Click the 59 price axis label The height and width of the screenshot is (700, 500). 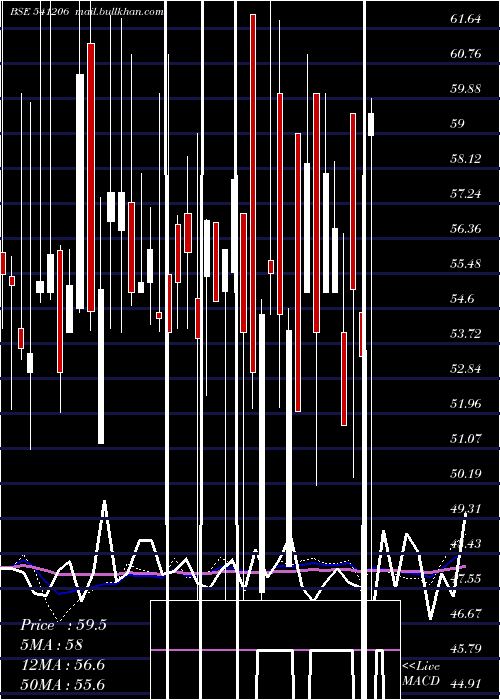coord(458,123)
